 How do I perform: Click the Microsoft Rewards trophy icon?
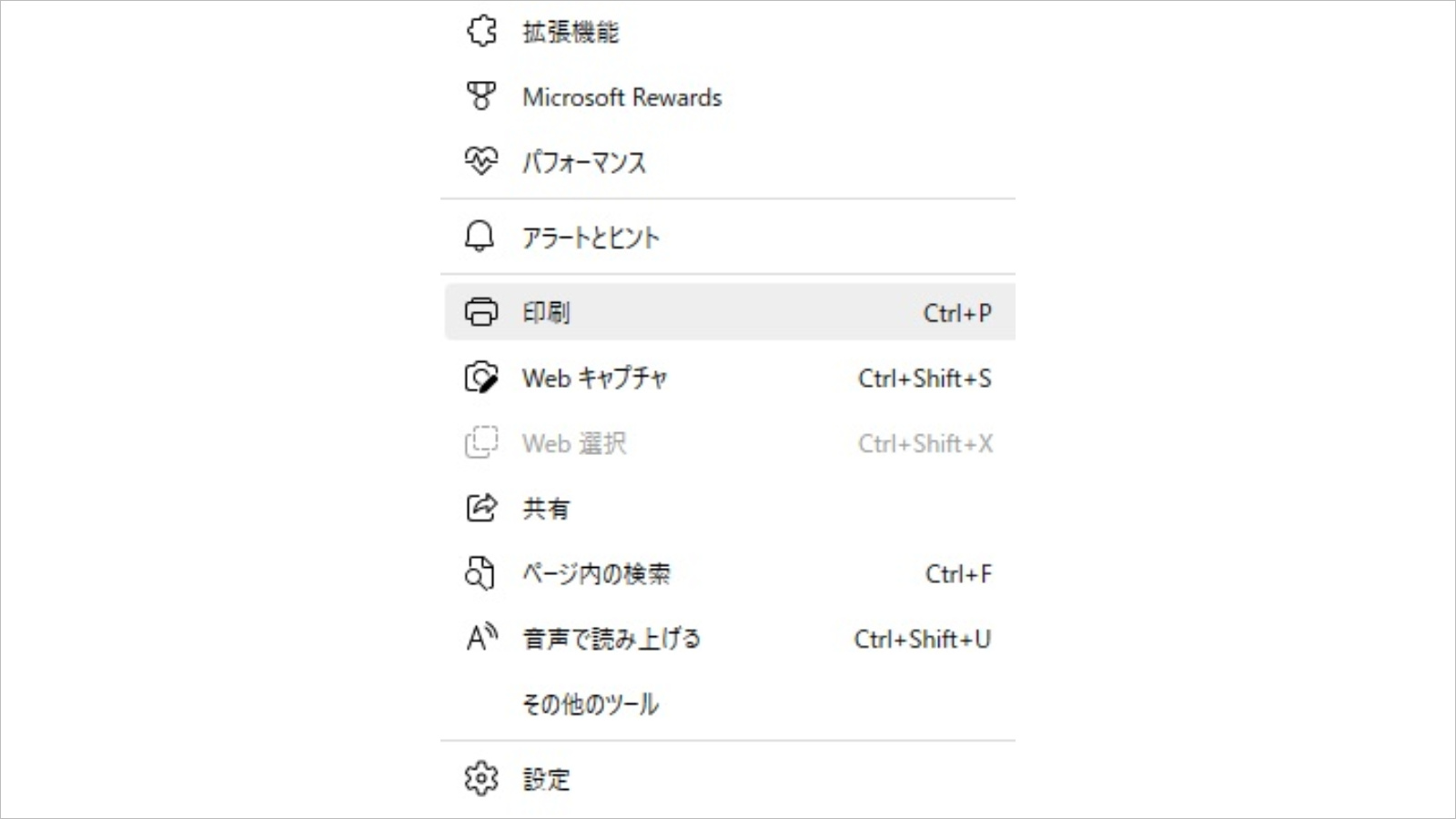(481, 96)
